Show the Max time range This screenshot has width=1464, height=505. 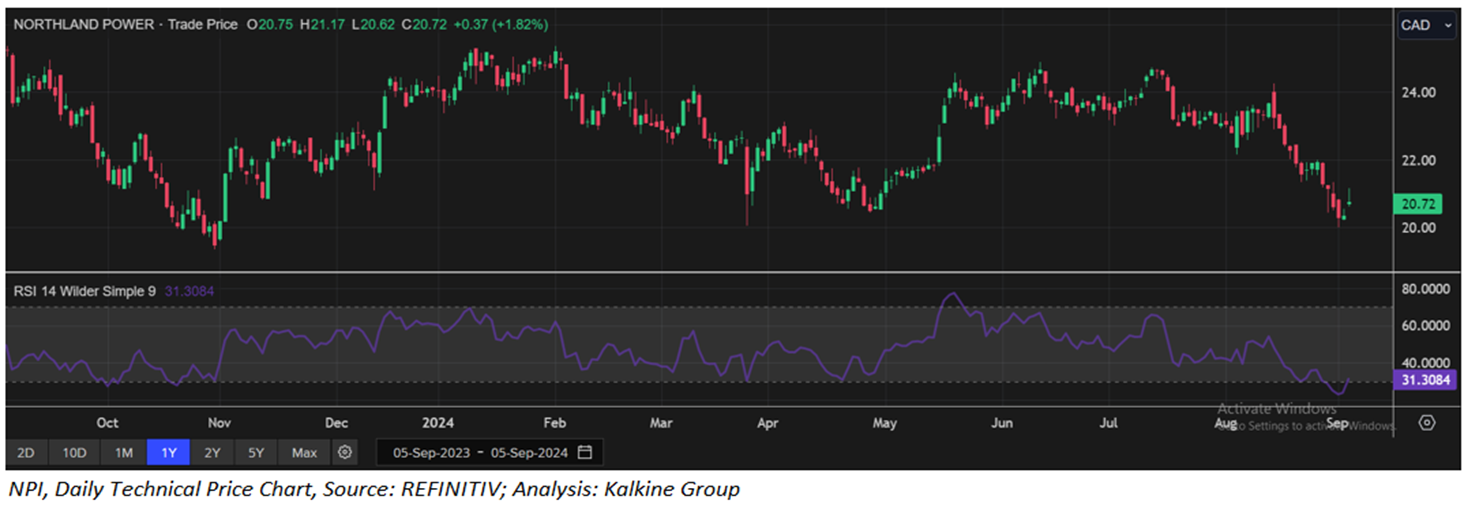coord(304,453)
